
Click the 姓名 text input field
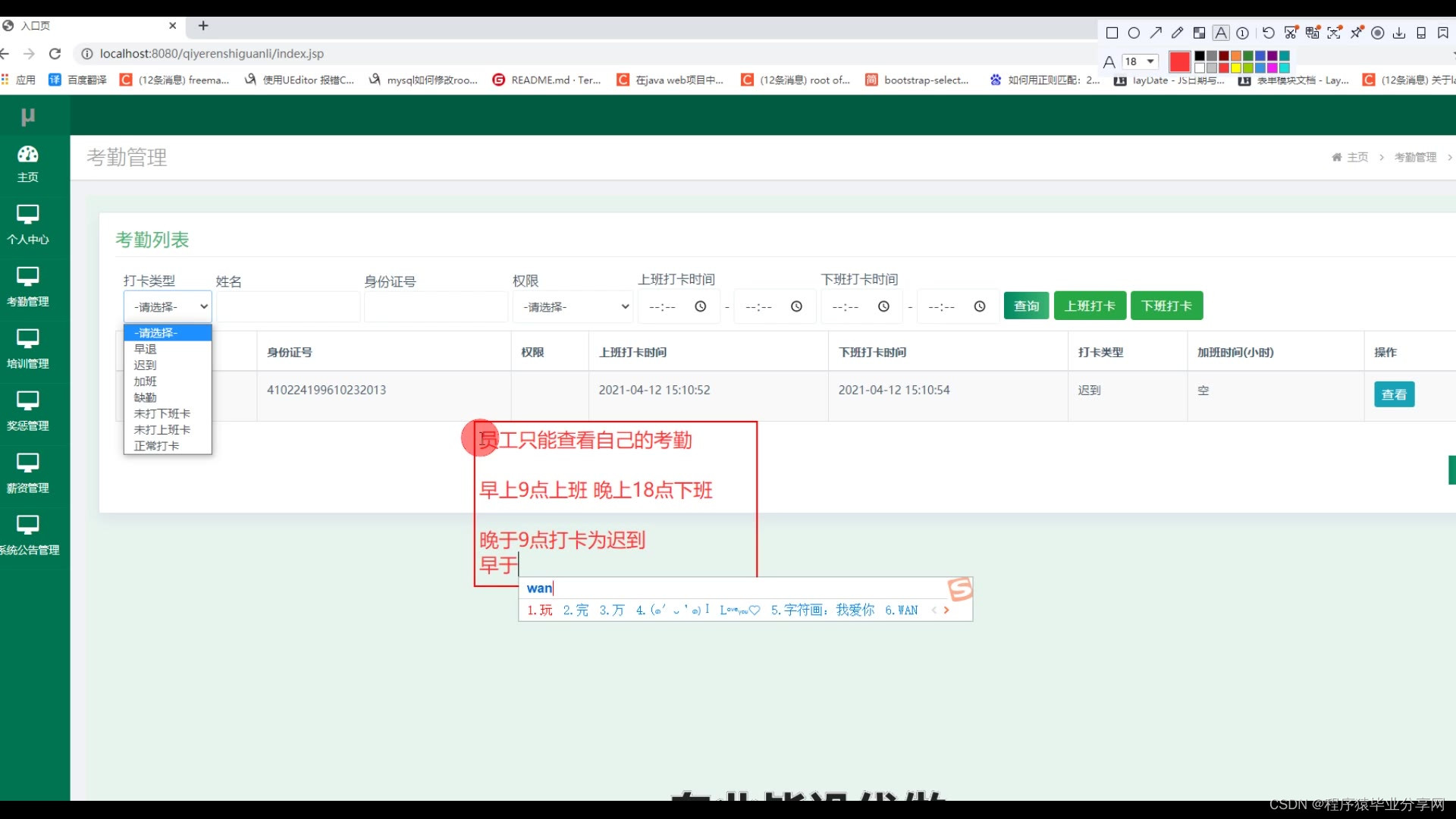287,306
